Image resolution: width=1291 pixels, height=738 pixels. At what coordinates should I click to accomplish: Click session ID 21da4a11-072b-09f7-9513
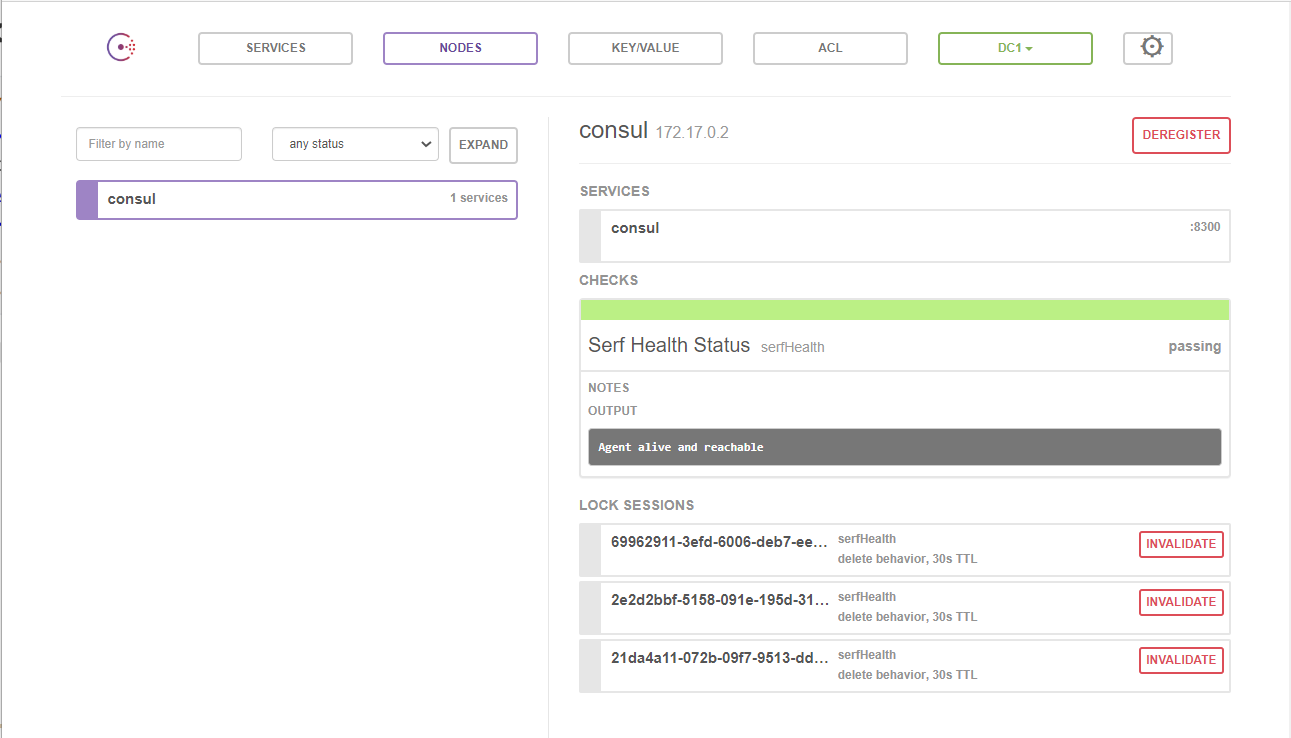[x=720, y=658]
